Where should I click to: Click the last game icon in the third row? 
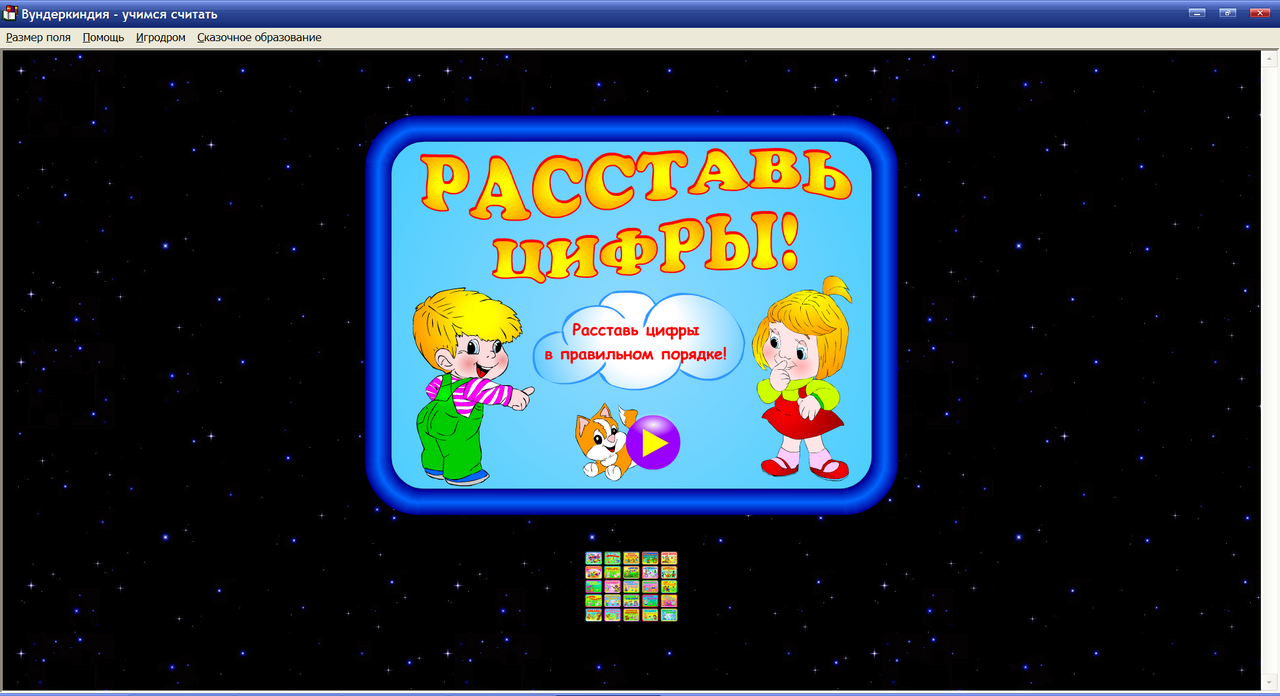pyautogui.click(x=669, y=587)
